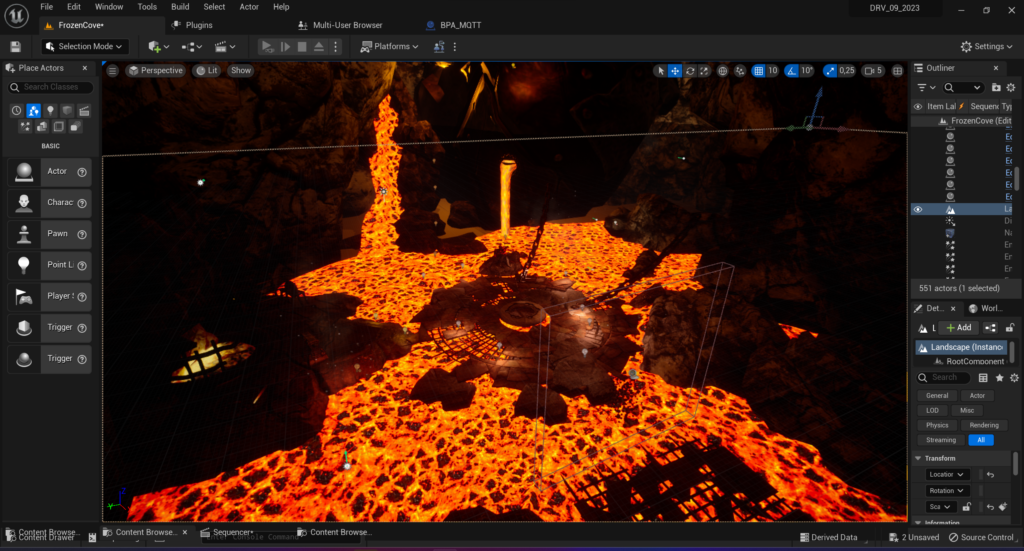Open the Build menu
This screenshot has width=1024, height=551.
coord(180,7)
